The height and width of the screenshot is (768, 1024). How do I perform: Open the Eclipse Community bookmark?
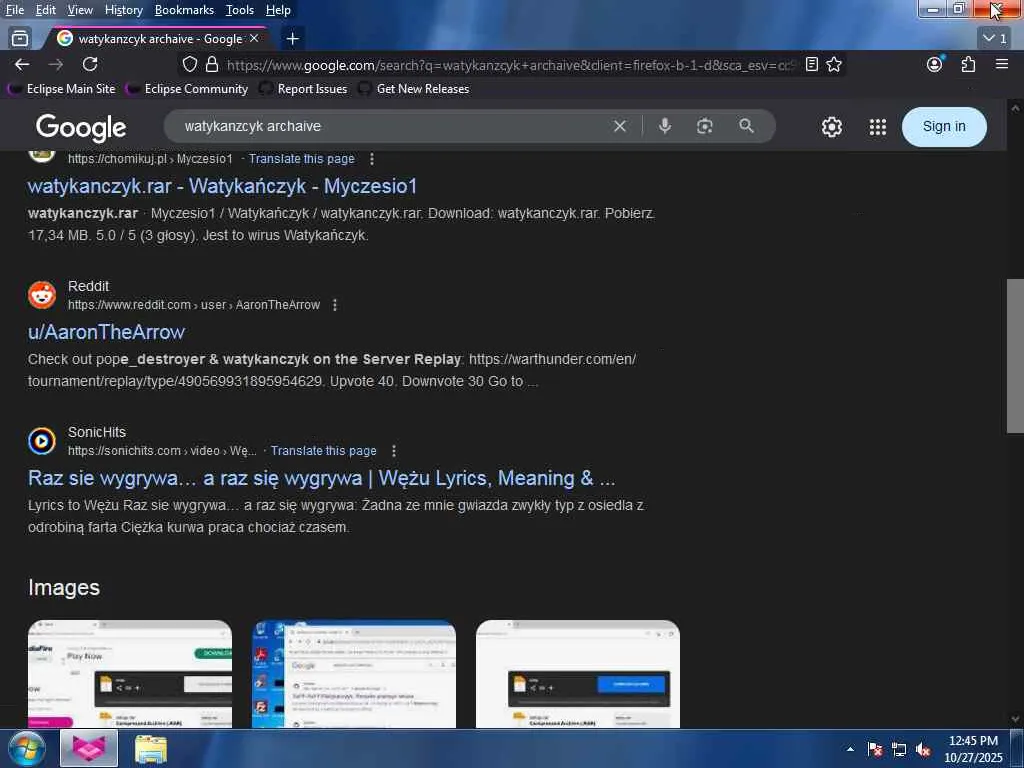[187, 88]
